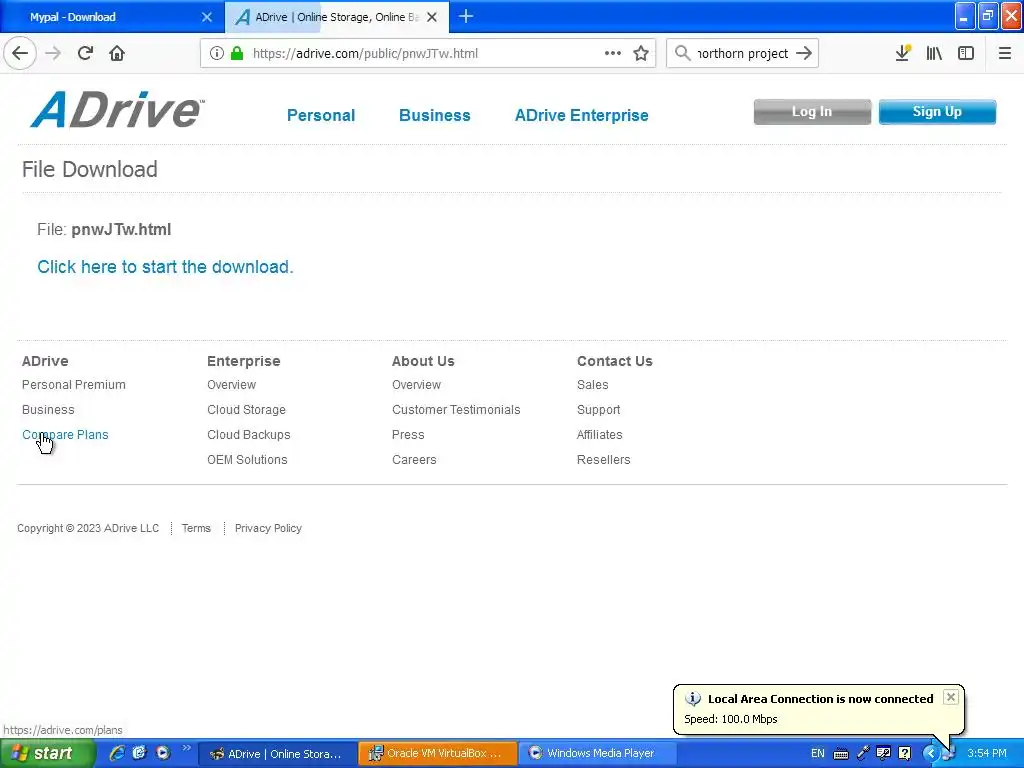Open About Us Overview link
The image size is (1024, 768).
416,385
